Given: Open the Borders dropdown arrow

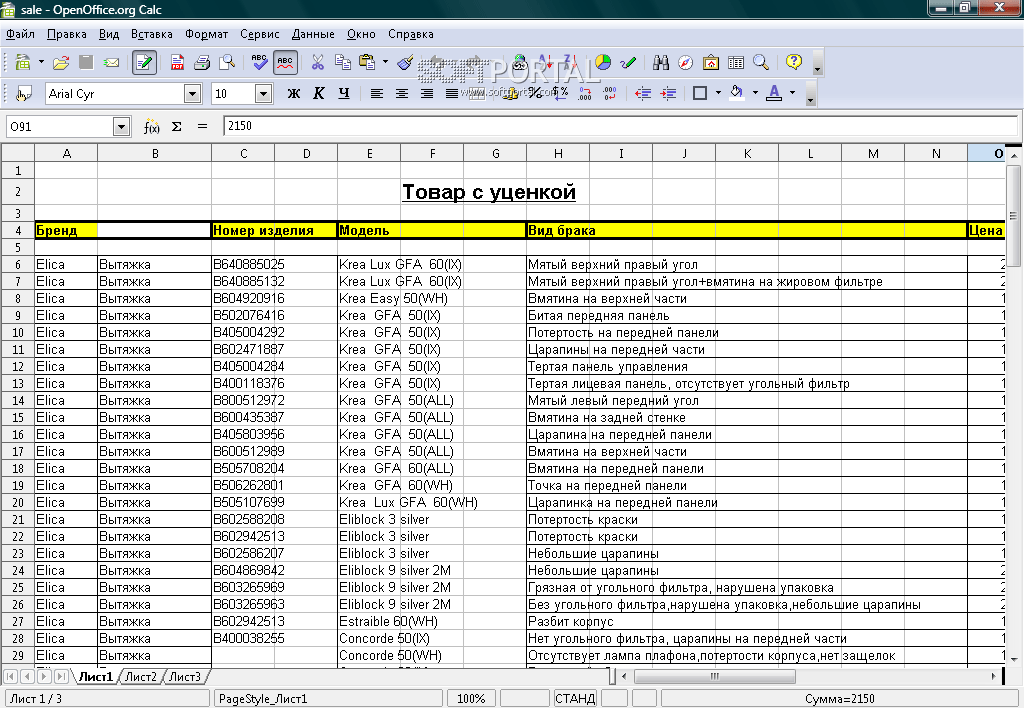Looking at the screenshot, I should pos(718,93).
